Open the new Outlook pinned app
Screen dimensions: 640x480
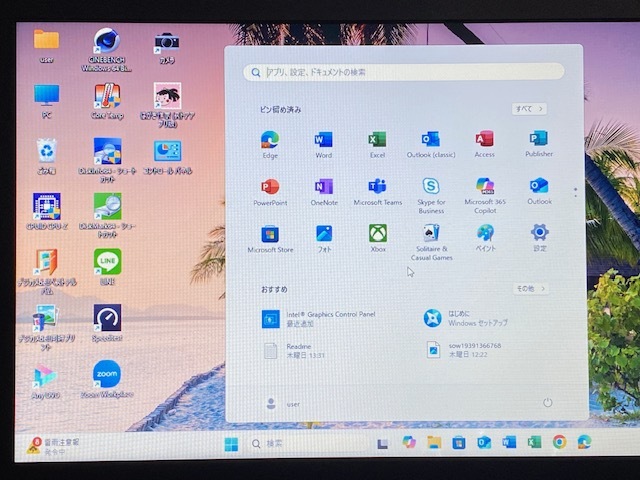pyautogui.click(x=539, y=191)
